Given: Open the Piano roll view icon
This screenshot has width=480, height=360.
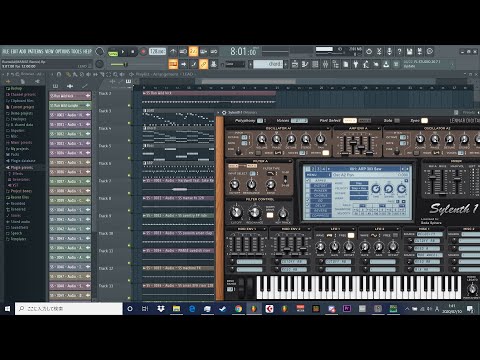Looking at the screenshot, I should 305,64.
